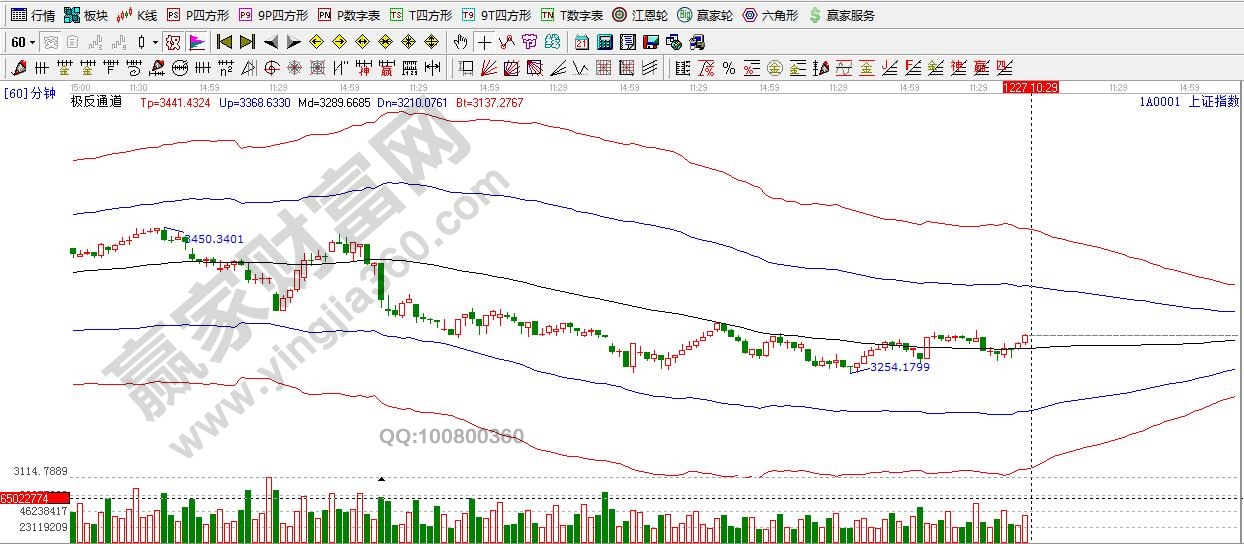Click the black solid right arrow icon
This screenshot has height=544, width=1244.
tap(293, 42)
